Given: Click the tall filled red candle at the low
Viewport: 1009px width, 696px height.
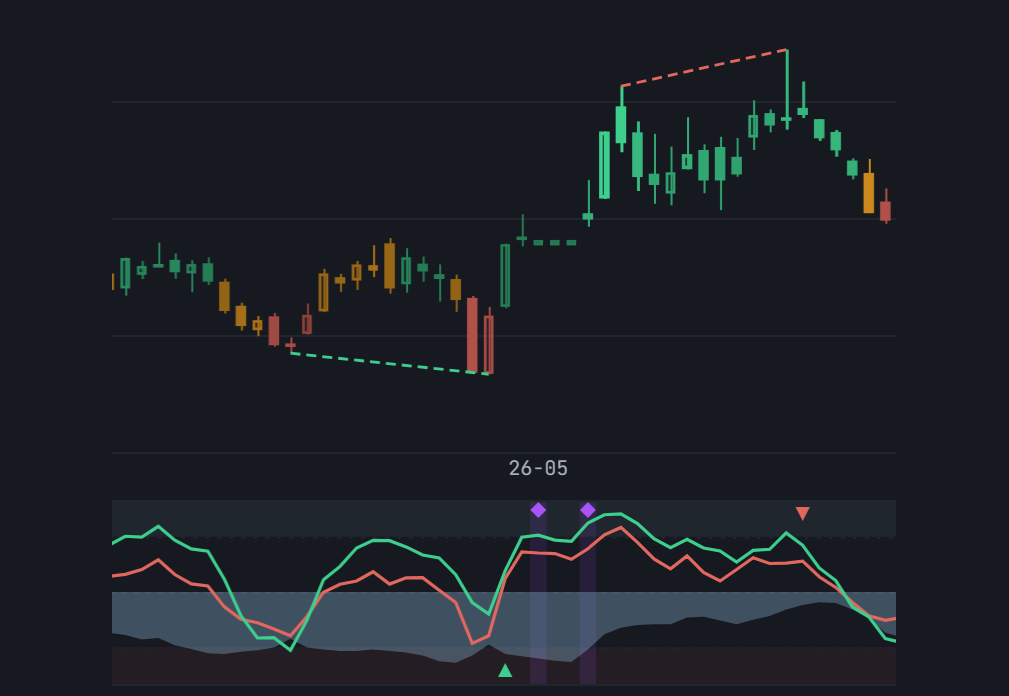Looking at the screenshot, I should [472, 334].
